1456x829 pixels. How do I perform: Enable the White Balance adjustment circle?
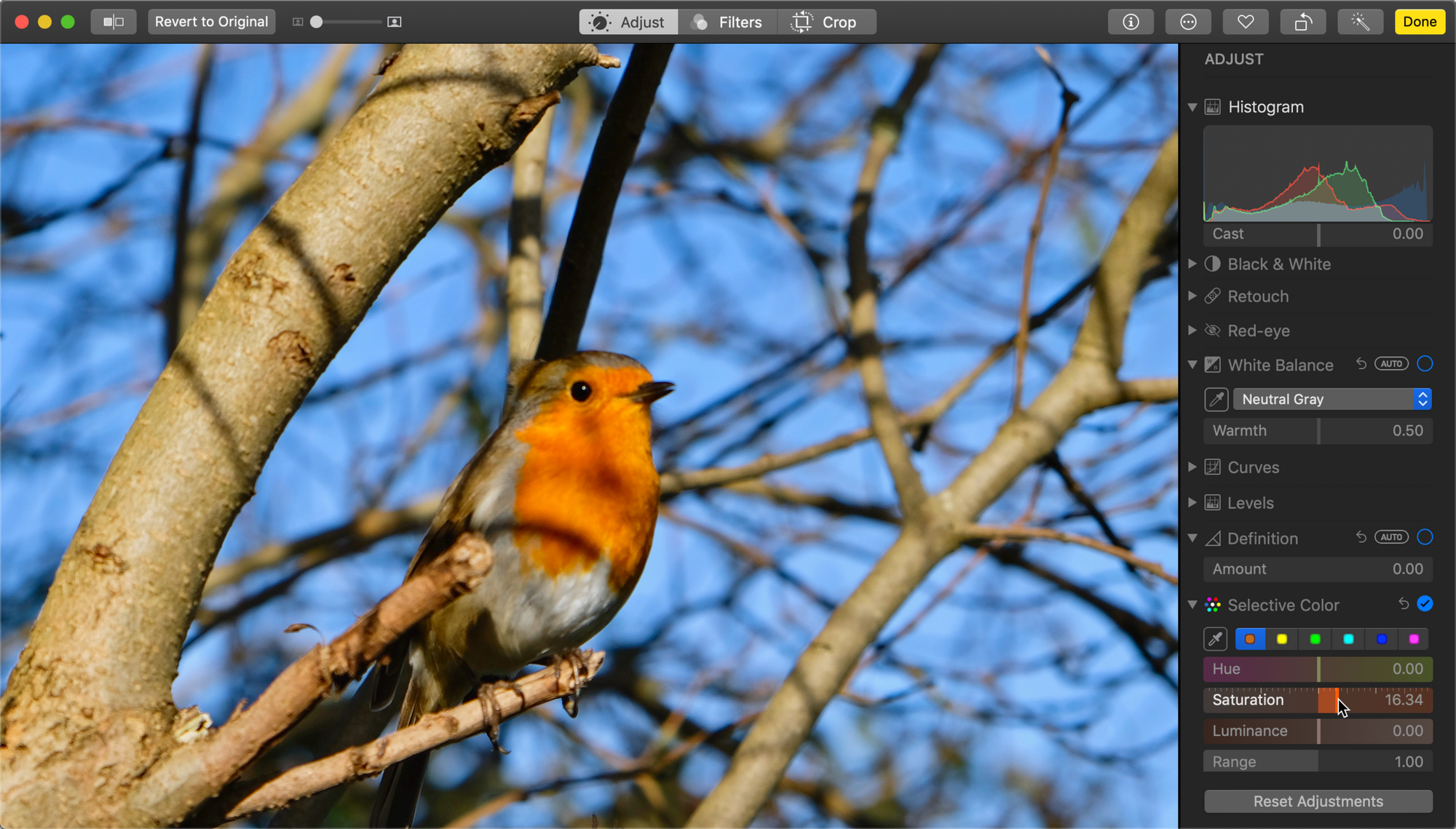[x=1425, y=364]
